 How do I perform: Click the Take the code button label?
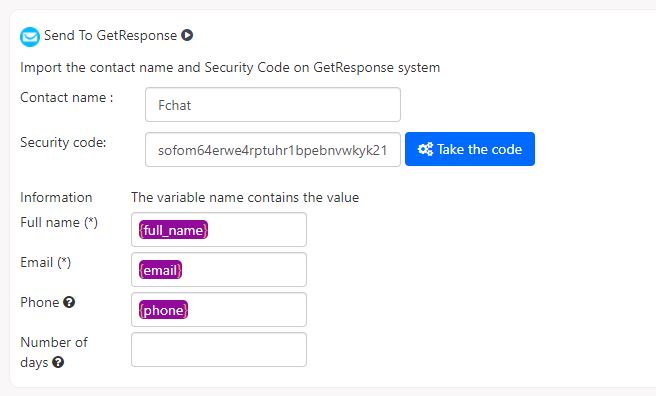pos(479,149)
